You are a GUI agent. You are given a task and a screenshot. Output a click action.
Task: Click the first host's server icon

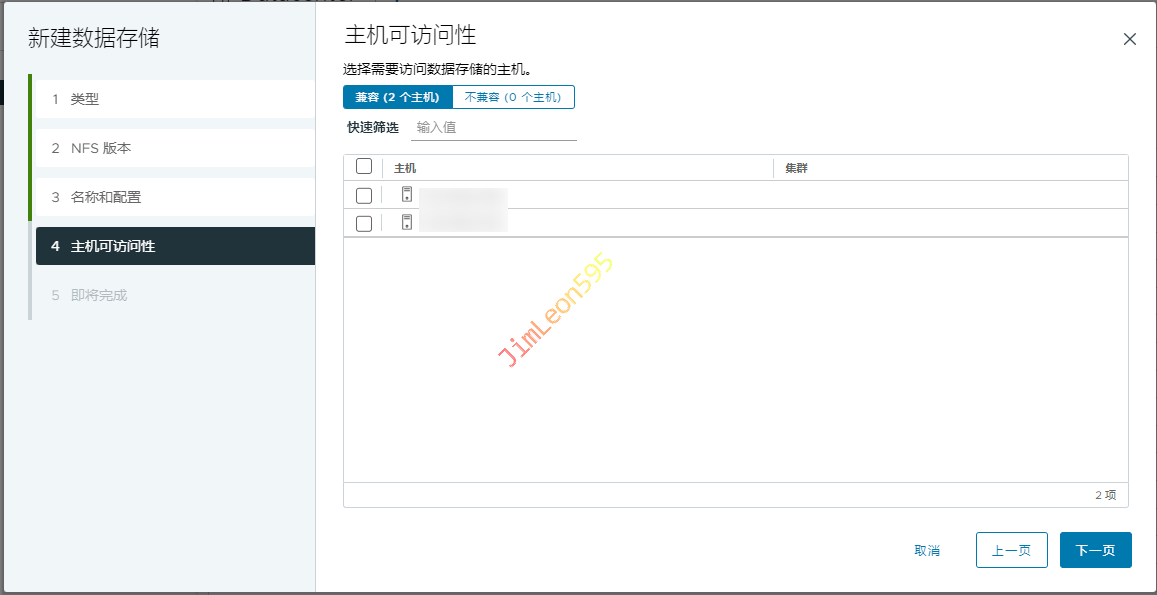tap(407, 195)
